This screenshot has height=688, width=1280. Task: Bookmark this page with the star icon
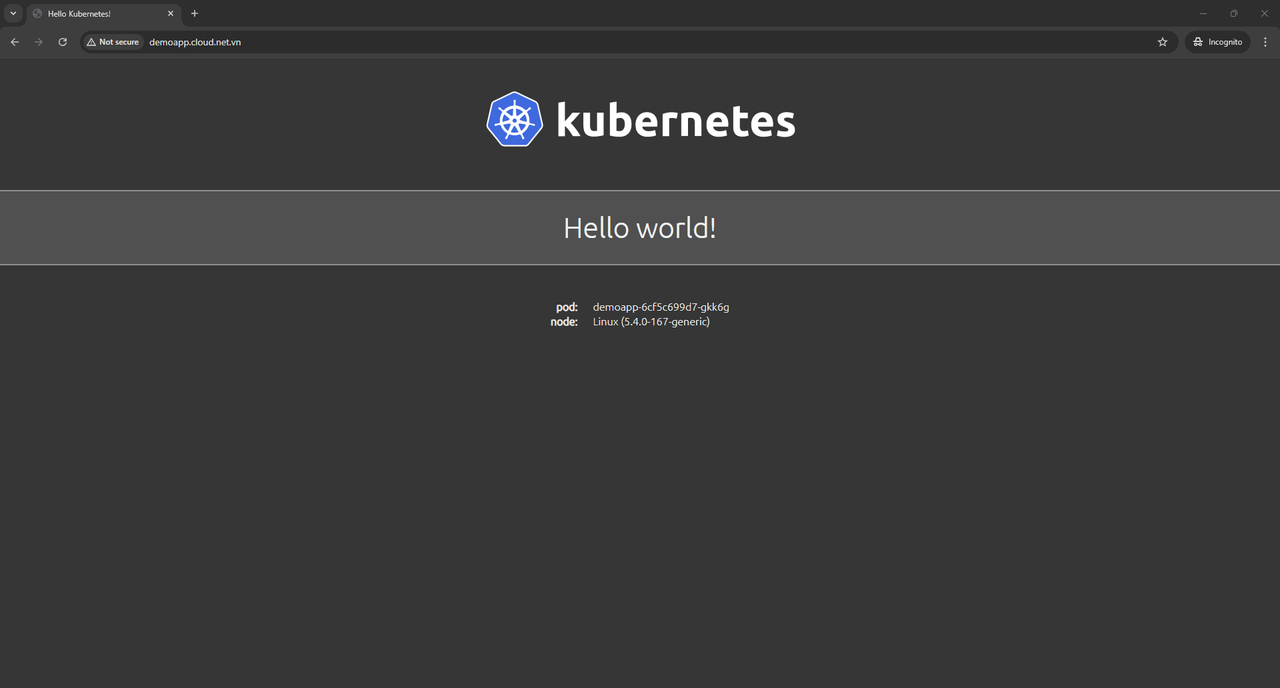point(1162,42)
